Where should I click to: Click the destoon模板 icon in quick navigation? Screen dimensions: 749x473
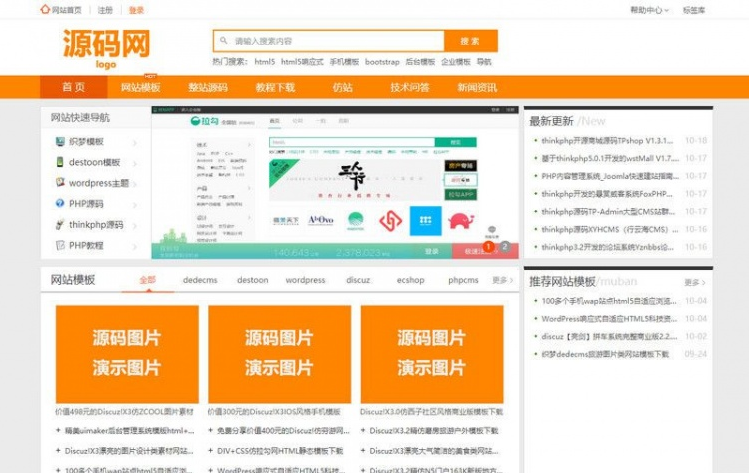[60, 162]
